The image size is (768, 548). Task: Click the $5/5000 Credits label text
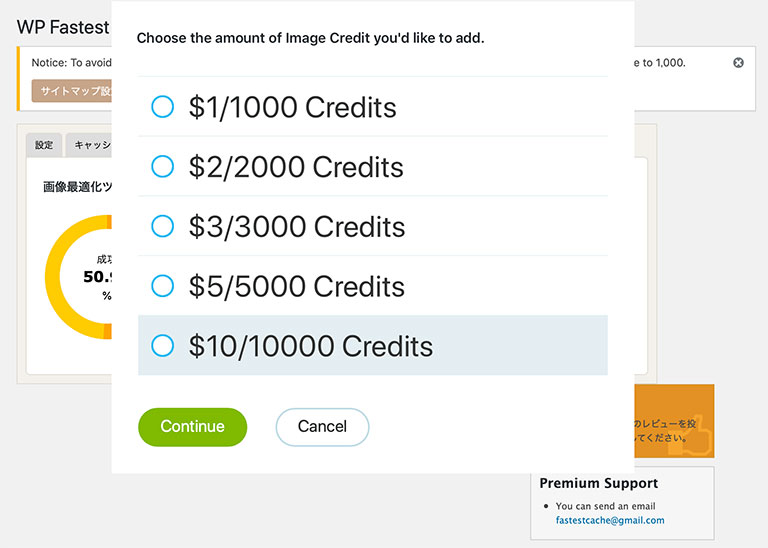click(297, 286)
